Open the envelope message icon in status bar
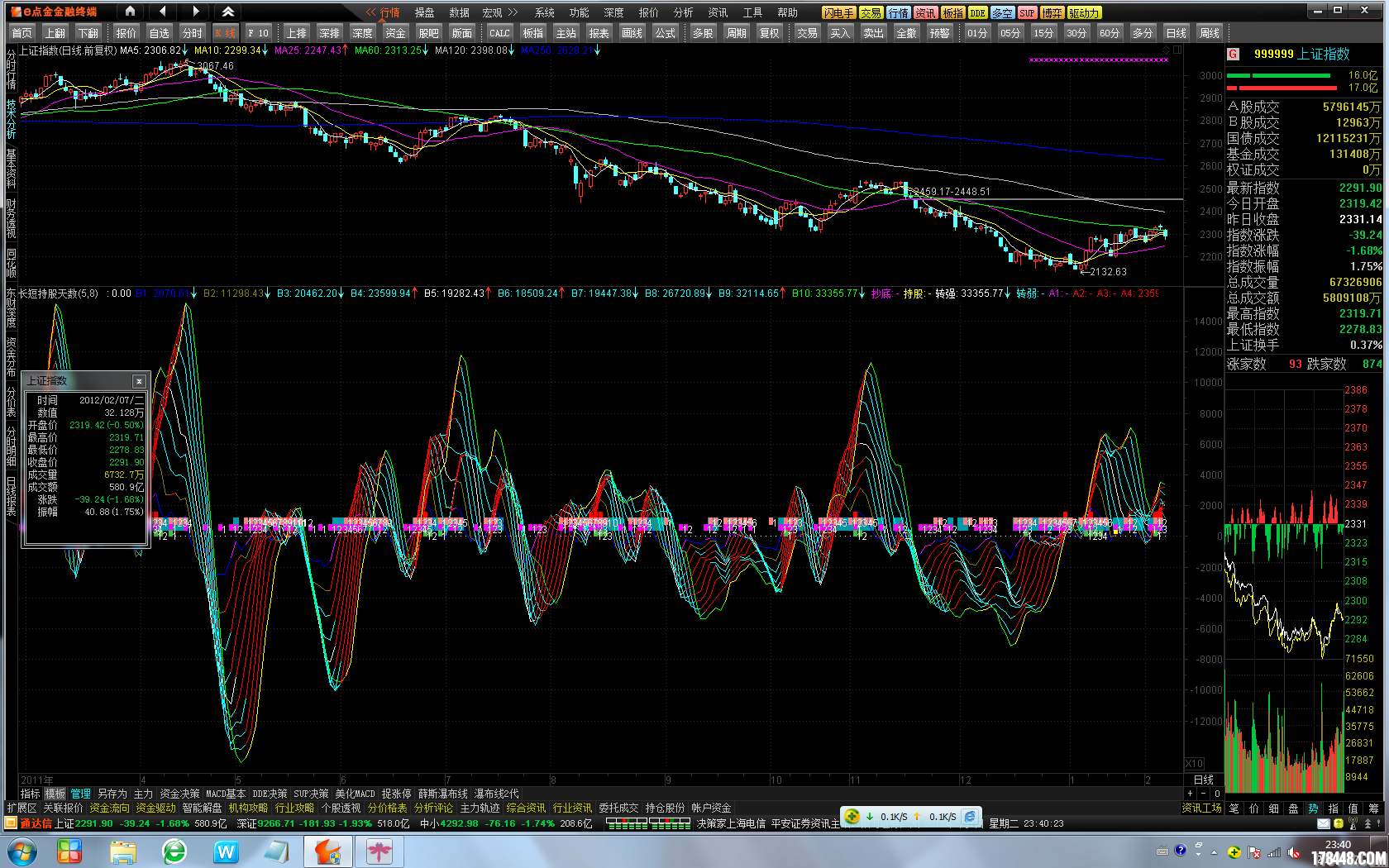Viewport: 1389px width, 868px height. pyautogui.click(x=1323, y=823)
